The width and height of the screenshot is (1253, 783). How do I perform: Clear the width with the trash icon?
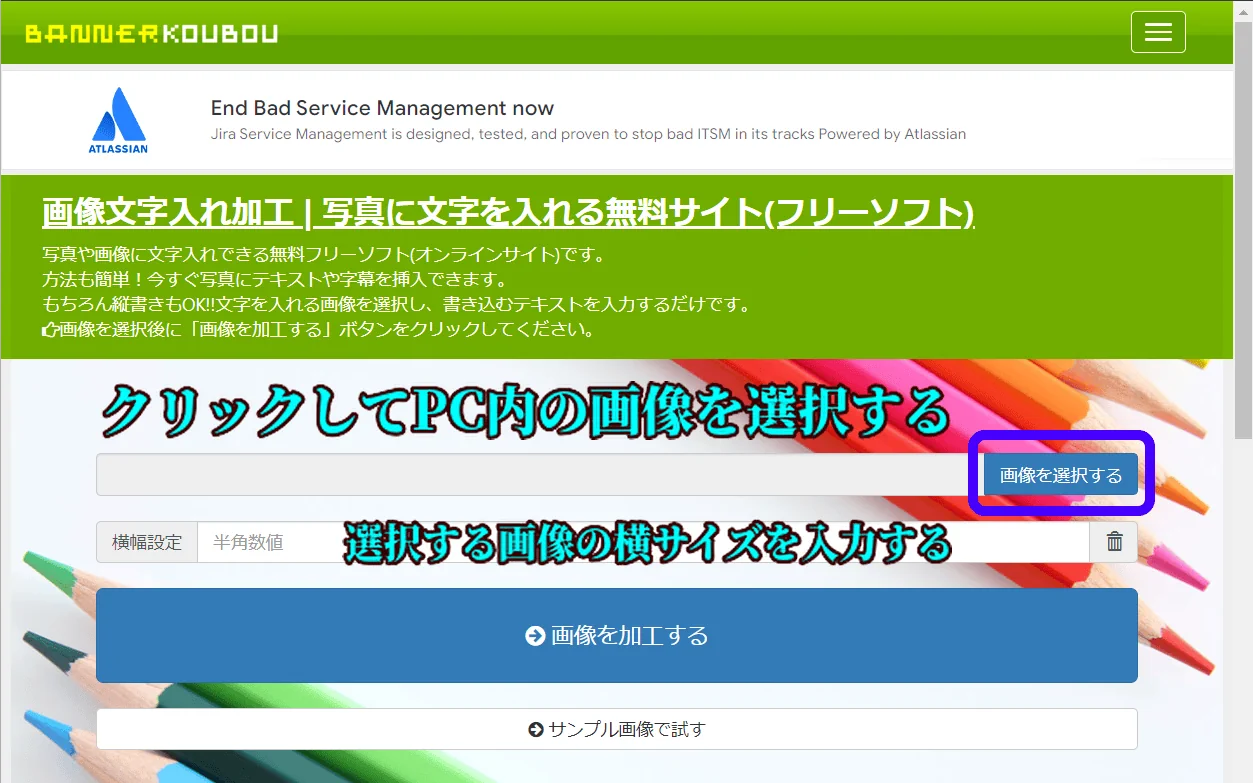pyautogui.click(x=1114, y=542)
